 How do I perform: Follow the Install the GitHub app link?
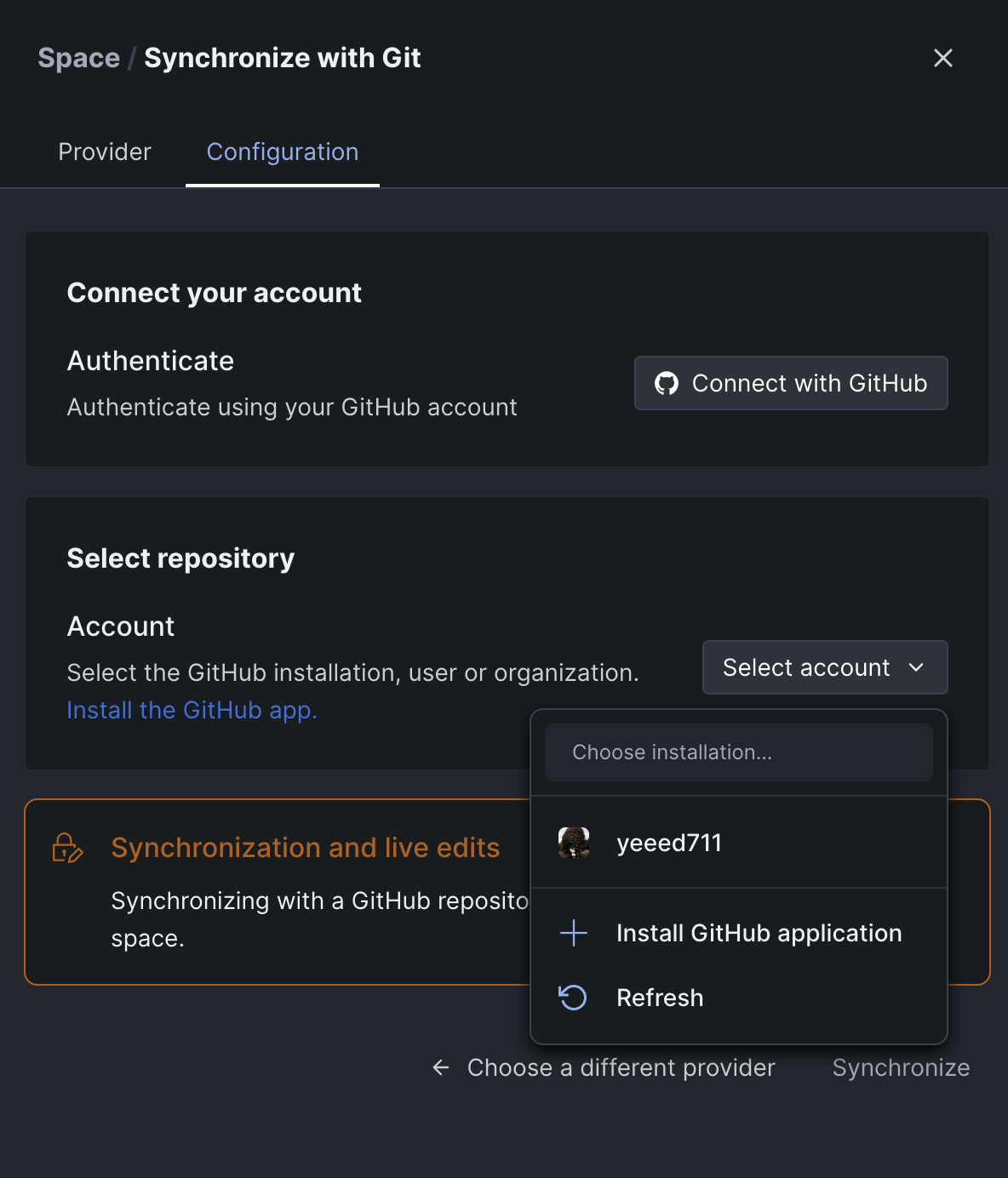192,710
